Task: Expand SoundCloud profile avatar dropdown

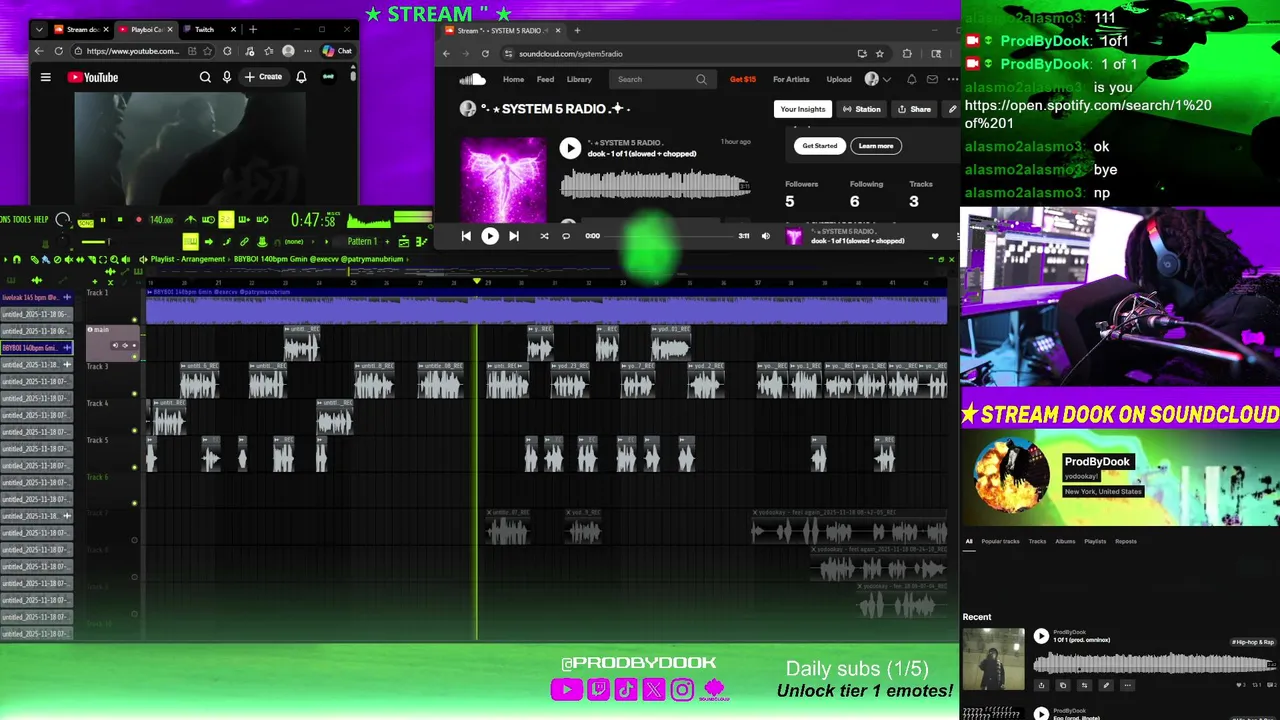Action: (x=878, y=79)
